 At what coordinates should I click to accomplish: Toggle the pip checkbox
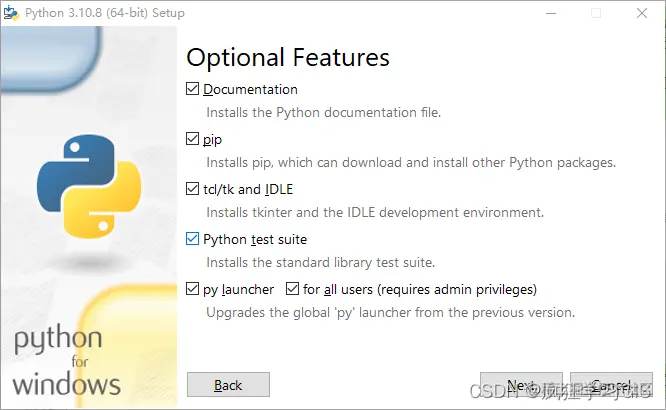(192, 139)
